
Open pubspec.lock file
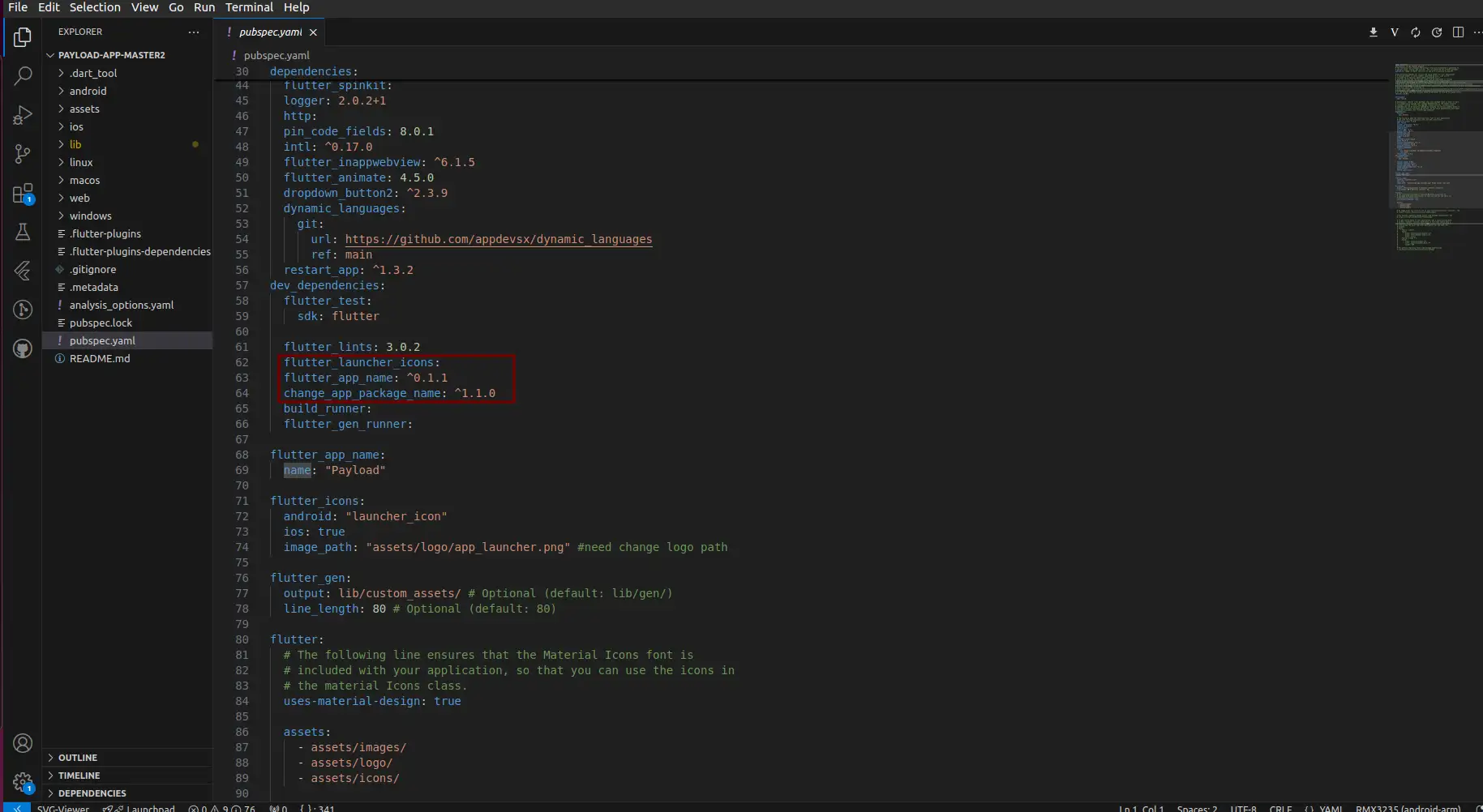coord(127,323)
